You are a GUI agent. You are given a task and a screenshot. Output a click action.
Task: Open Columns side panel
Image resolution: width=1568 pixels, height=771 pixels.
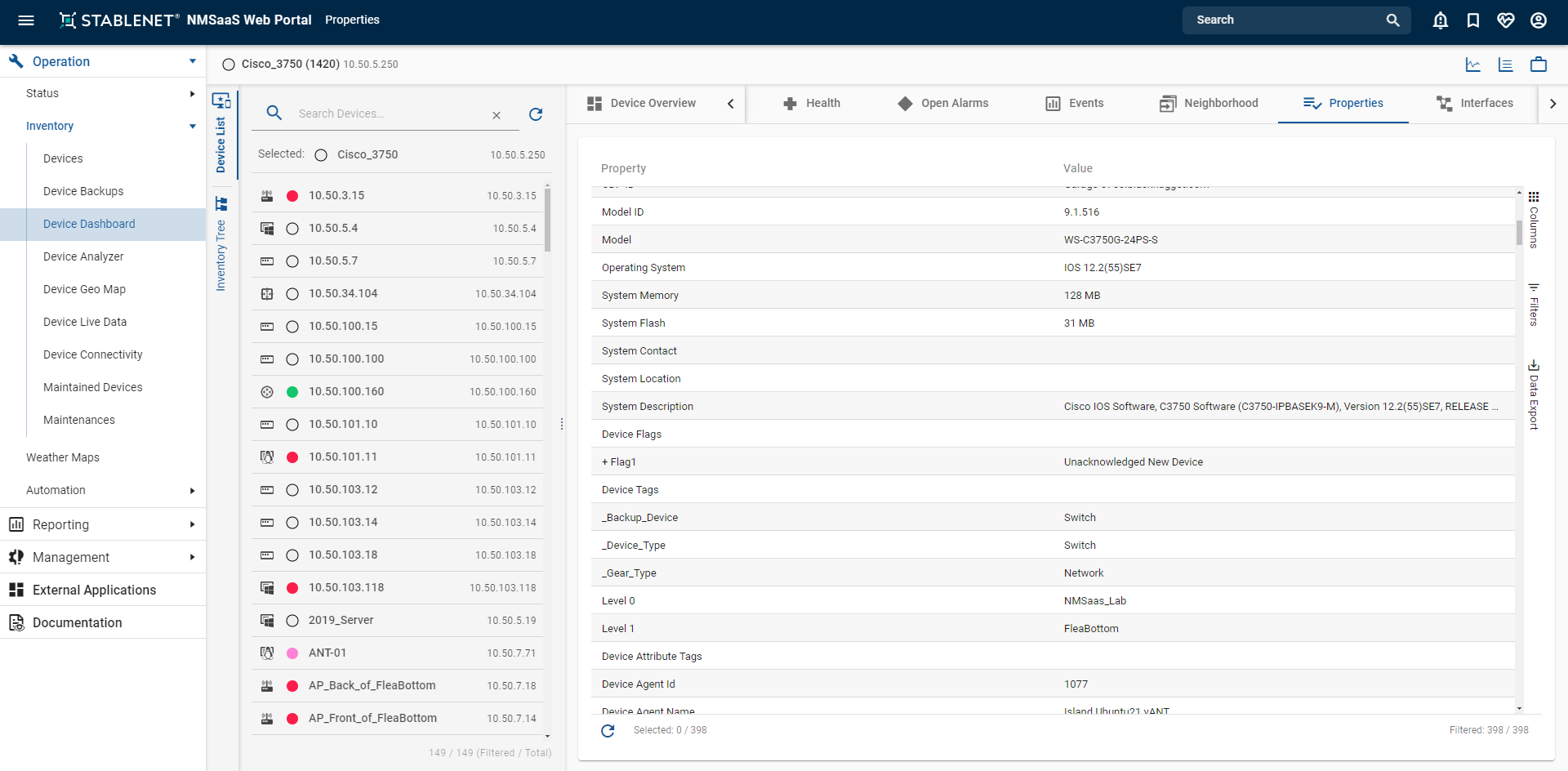click(1534, 221)
